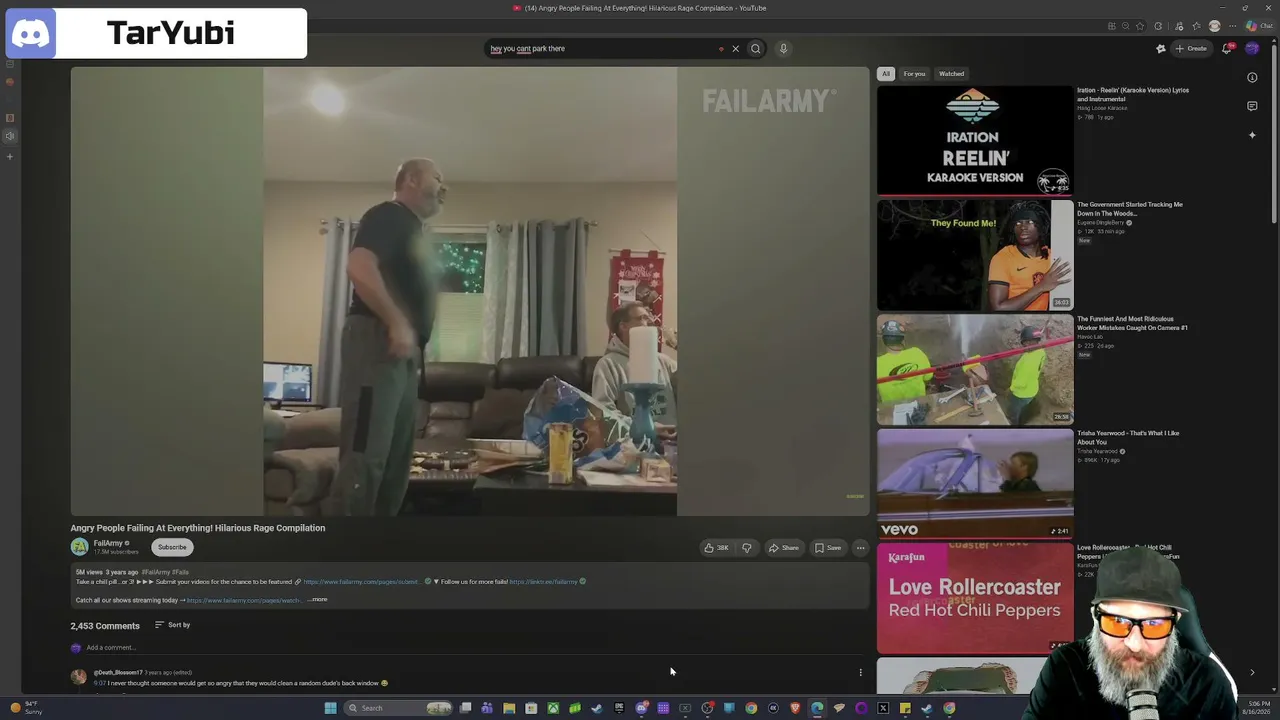Select the All filter chip
Viewport: 1280px width, 720px height.
coord(886,74)
